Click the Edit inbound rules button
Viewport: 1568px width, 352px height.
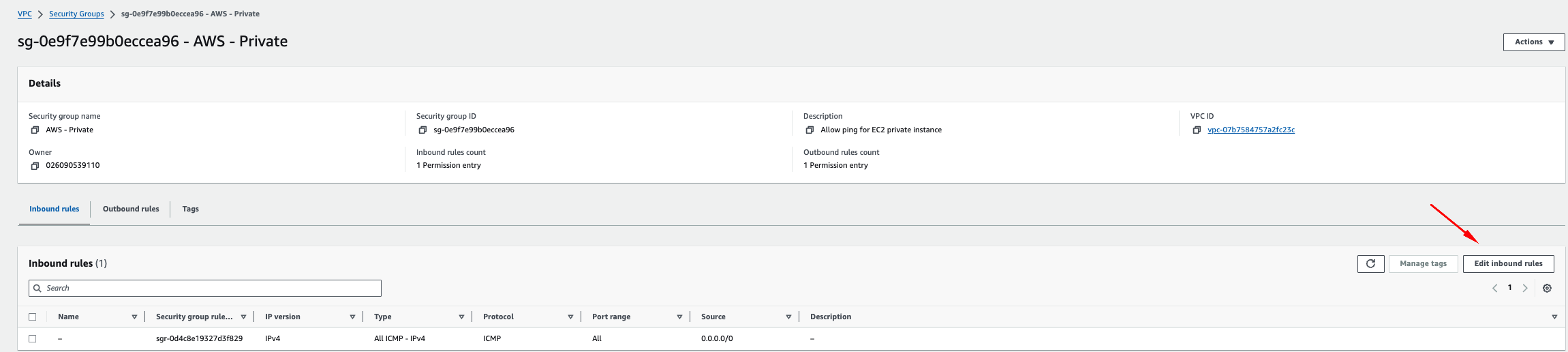point(1508,263)
